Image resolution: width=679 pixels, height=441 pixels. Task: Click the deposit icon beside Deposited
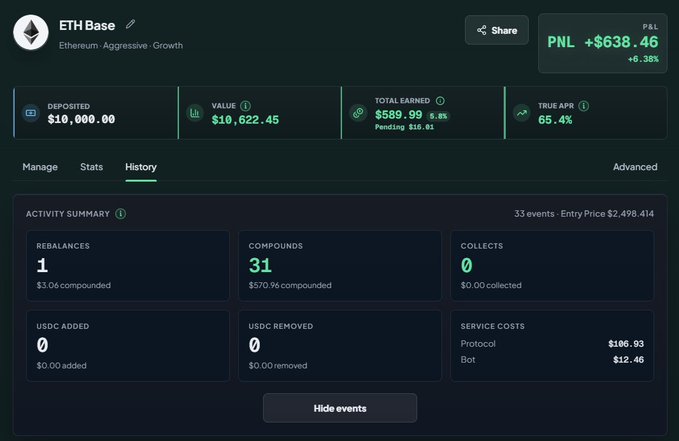[x=31, y=113]
